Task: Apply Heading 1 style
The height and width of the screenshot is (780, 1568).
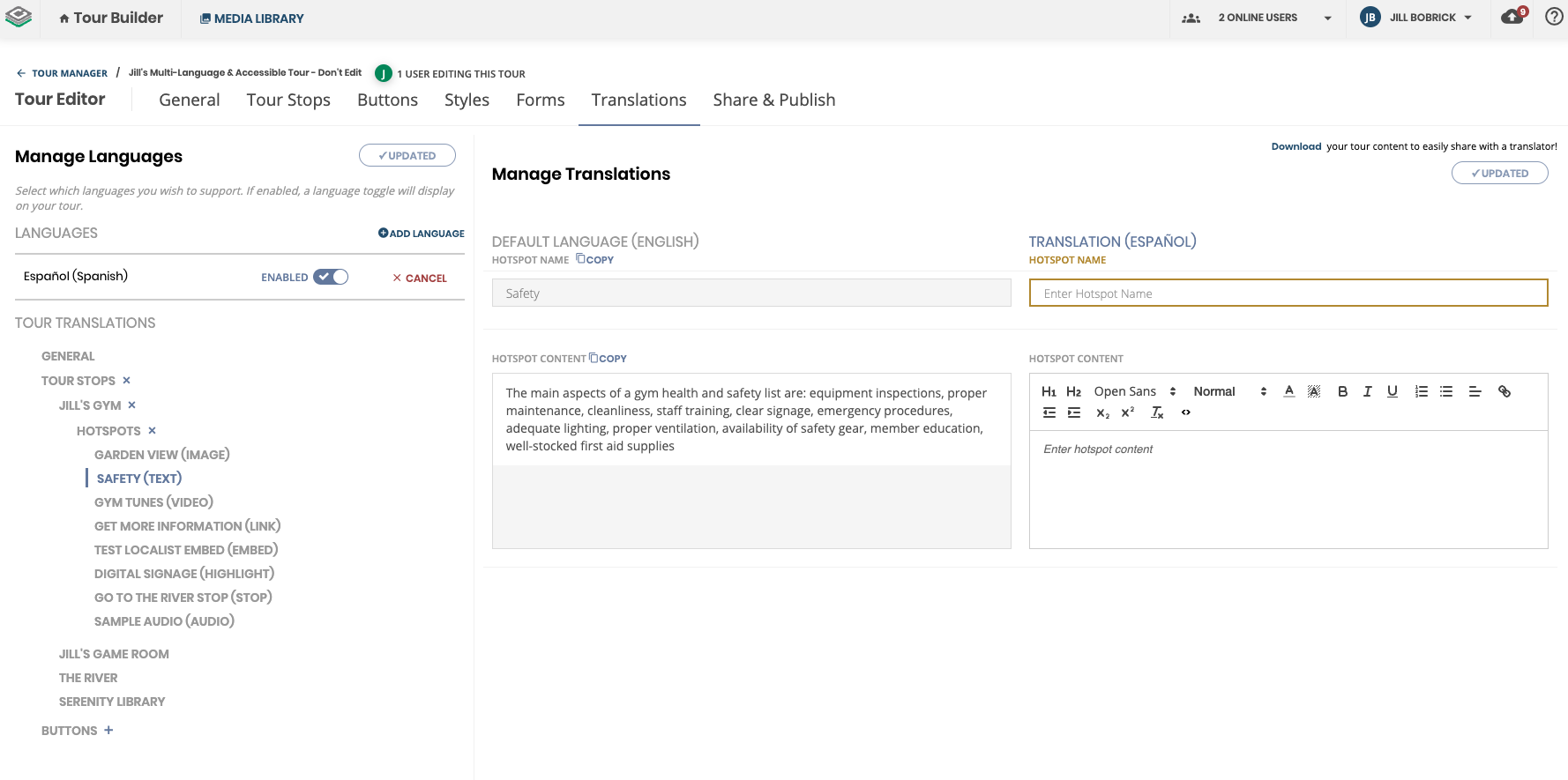Action: [x=1049, y=392]
